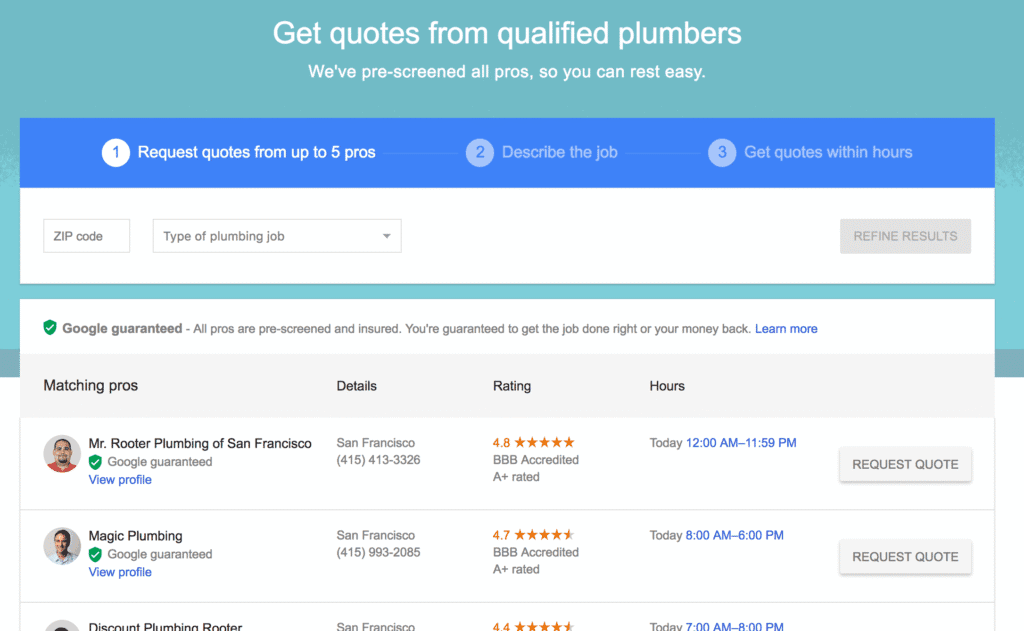Request a quote from Mr. Rooter Plumbing

click(x=905, y=464)
